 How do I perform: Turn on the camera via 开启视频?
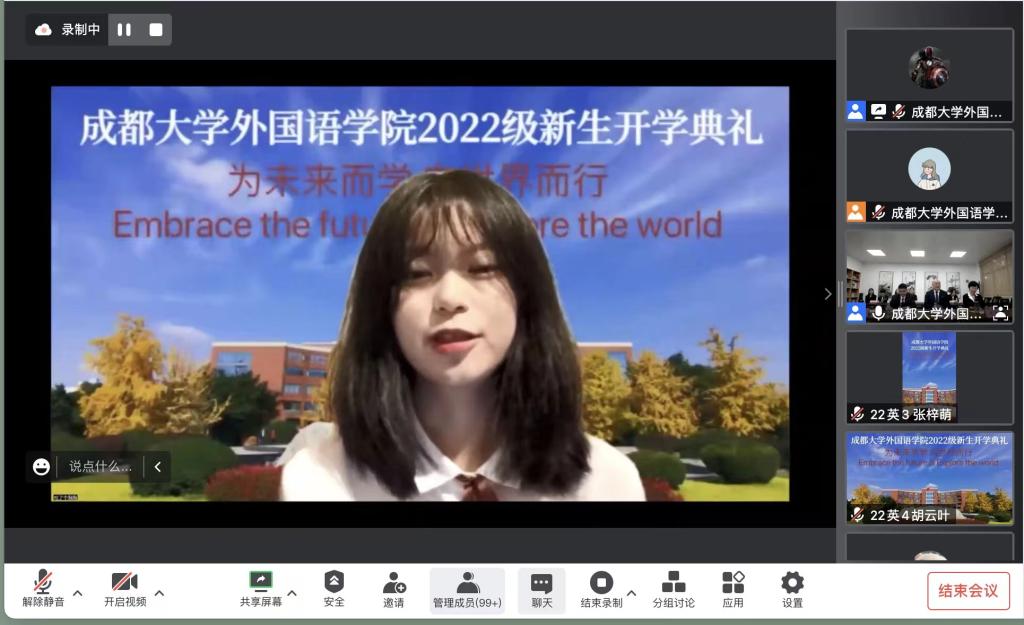(125, 589)
